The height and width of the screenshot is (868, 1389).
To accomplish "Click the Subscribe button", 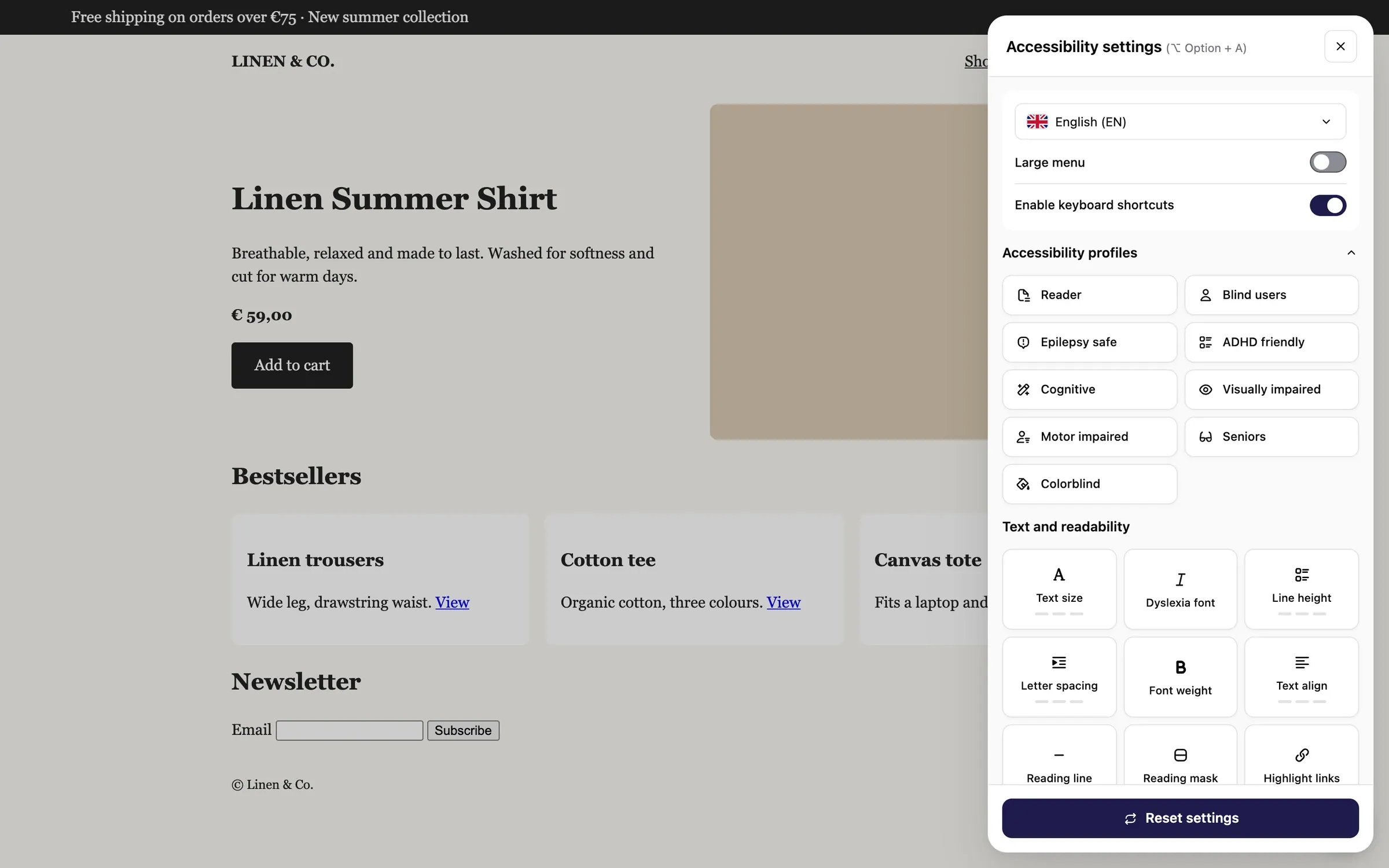I will 463,730.
